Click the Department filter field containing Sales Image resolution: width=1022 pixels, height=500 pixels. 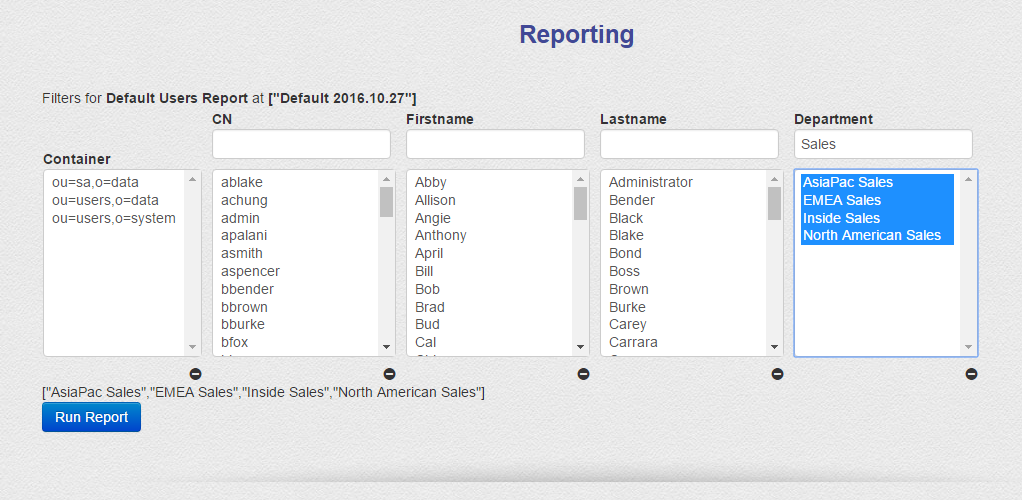(x=883, y=144)
